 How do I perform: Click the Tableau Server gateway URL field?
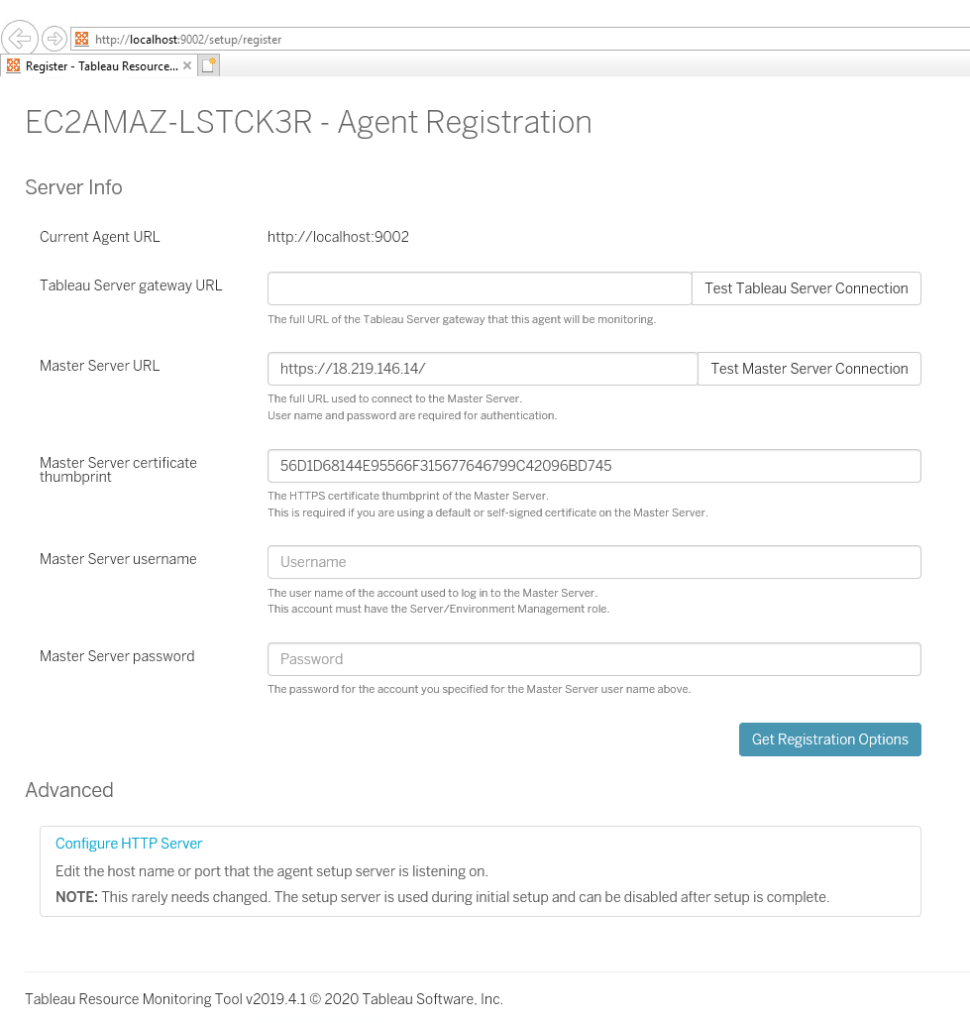[x=479, y=288]
